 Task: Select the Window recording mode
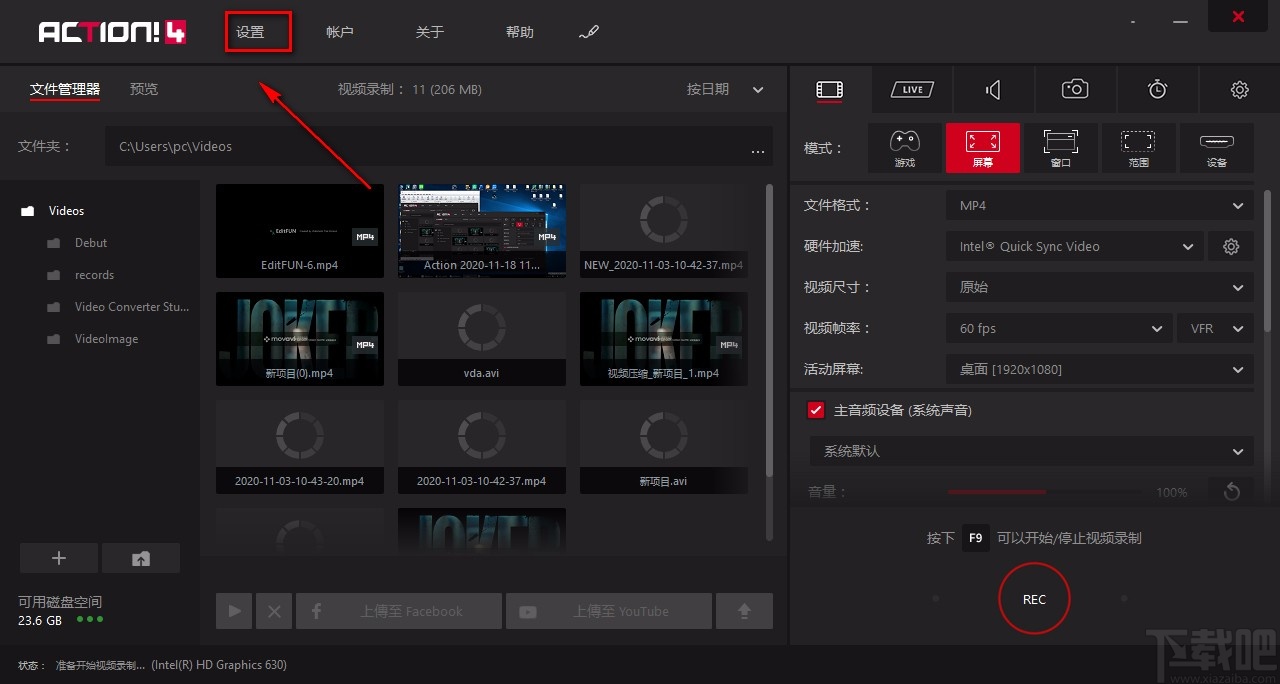click(x=1060, y=148)
